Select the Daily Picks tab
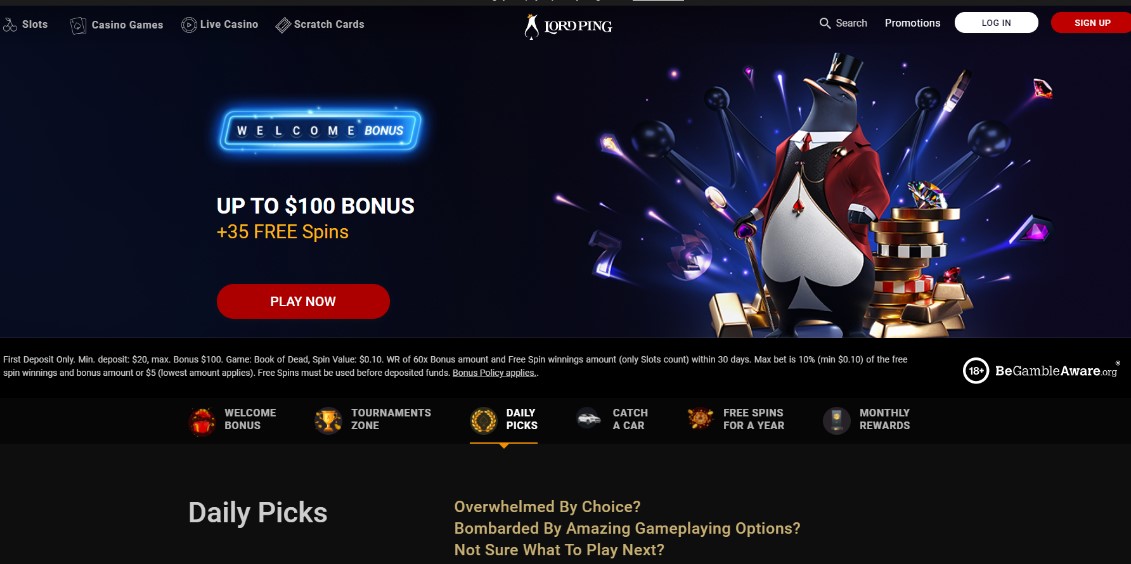Screen dimensions: 1131x564 (503, 420)
